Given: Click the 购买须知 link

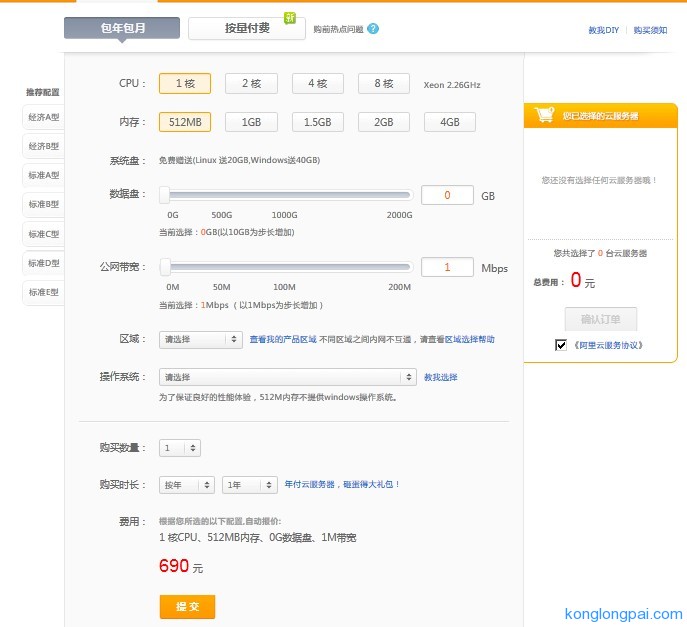Looking at the screenshot, I should 650,30.
